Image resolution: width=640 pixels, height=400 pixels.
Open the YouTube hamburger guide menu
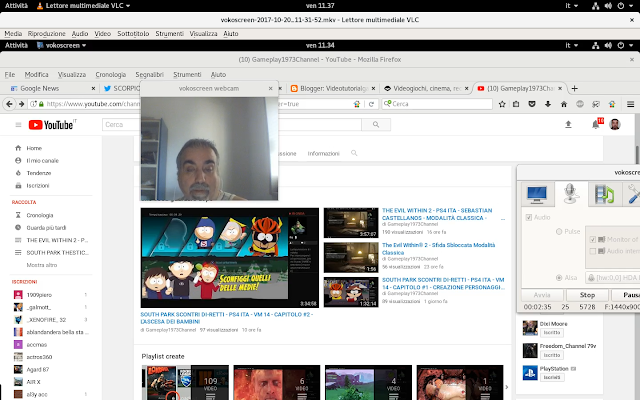point(18,124)
